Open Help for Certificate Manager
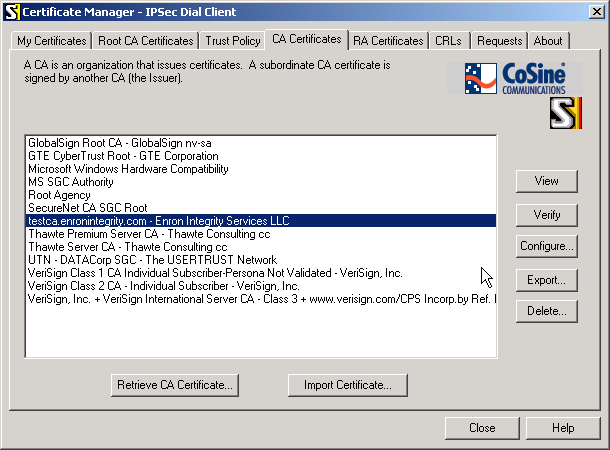This screenshot has height=450, width=610. [563, 428]
